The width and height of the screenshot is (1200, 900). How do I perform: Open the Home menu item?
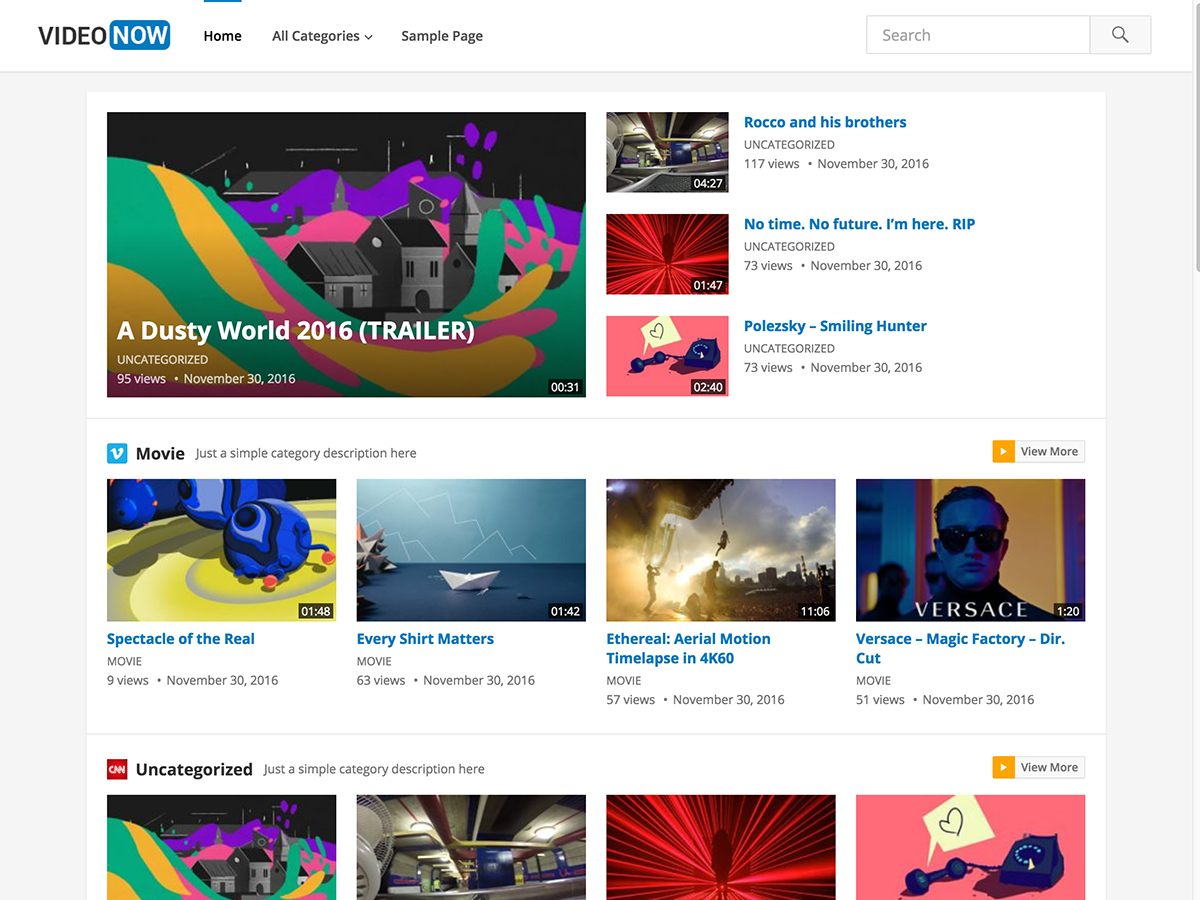coord(222,36)
